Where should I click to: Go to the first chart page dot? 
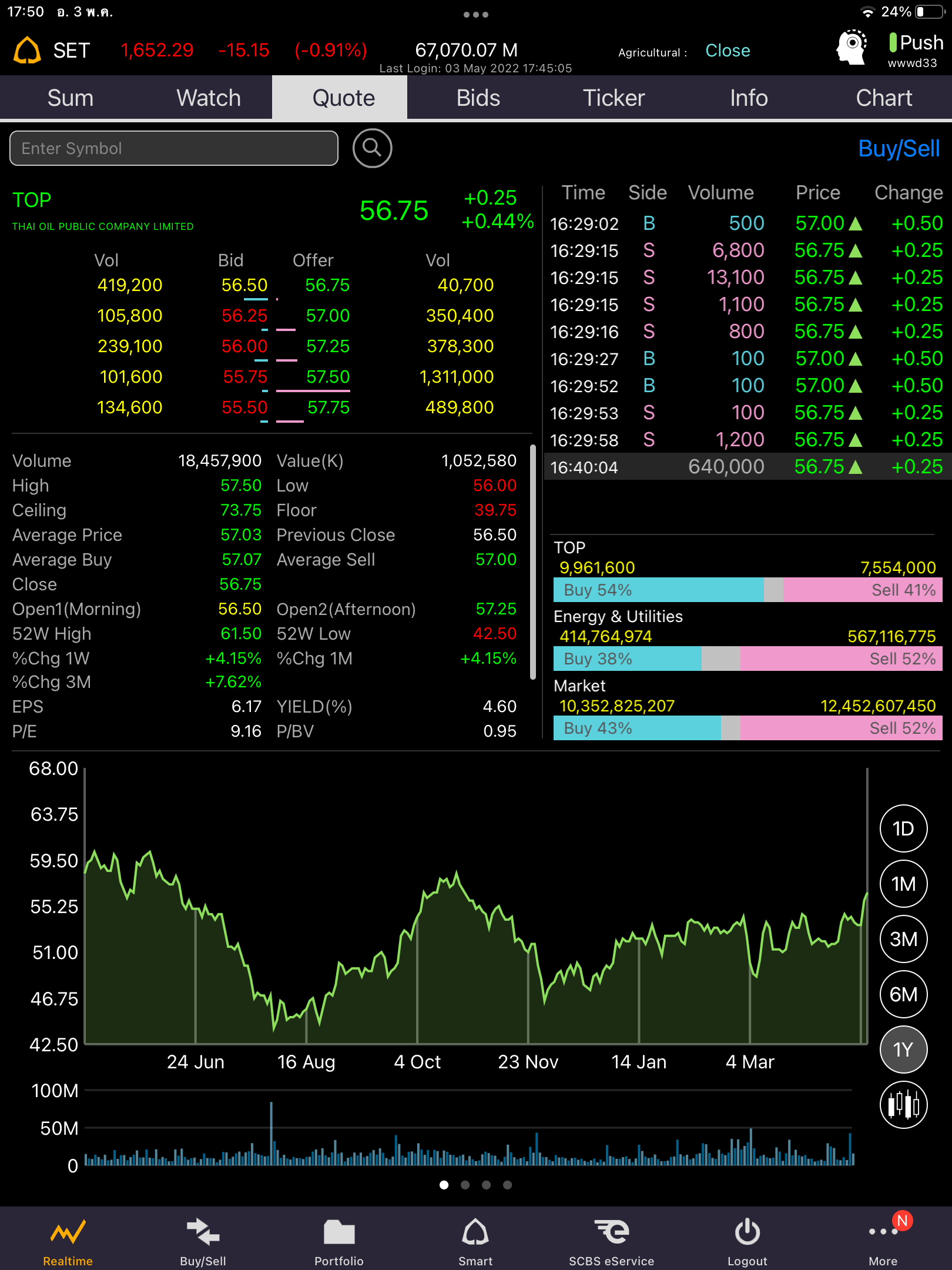(444, 1185)
